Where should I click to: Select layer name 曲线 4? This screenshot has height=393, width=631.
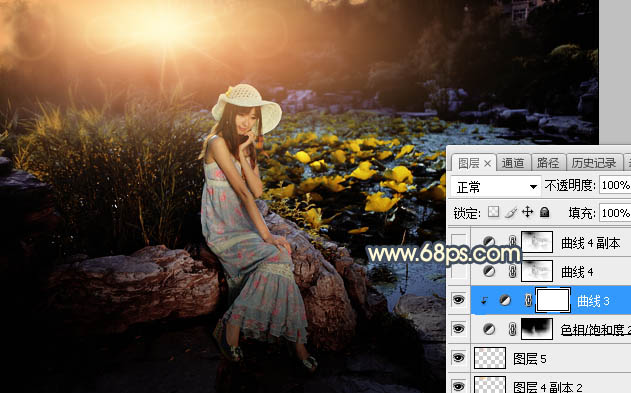577,272
